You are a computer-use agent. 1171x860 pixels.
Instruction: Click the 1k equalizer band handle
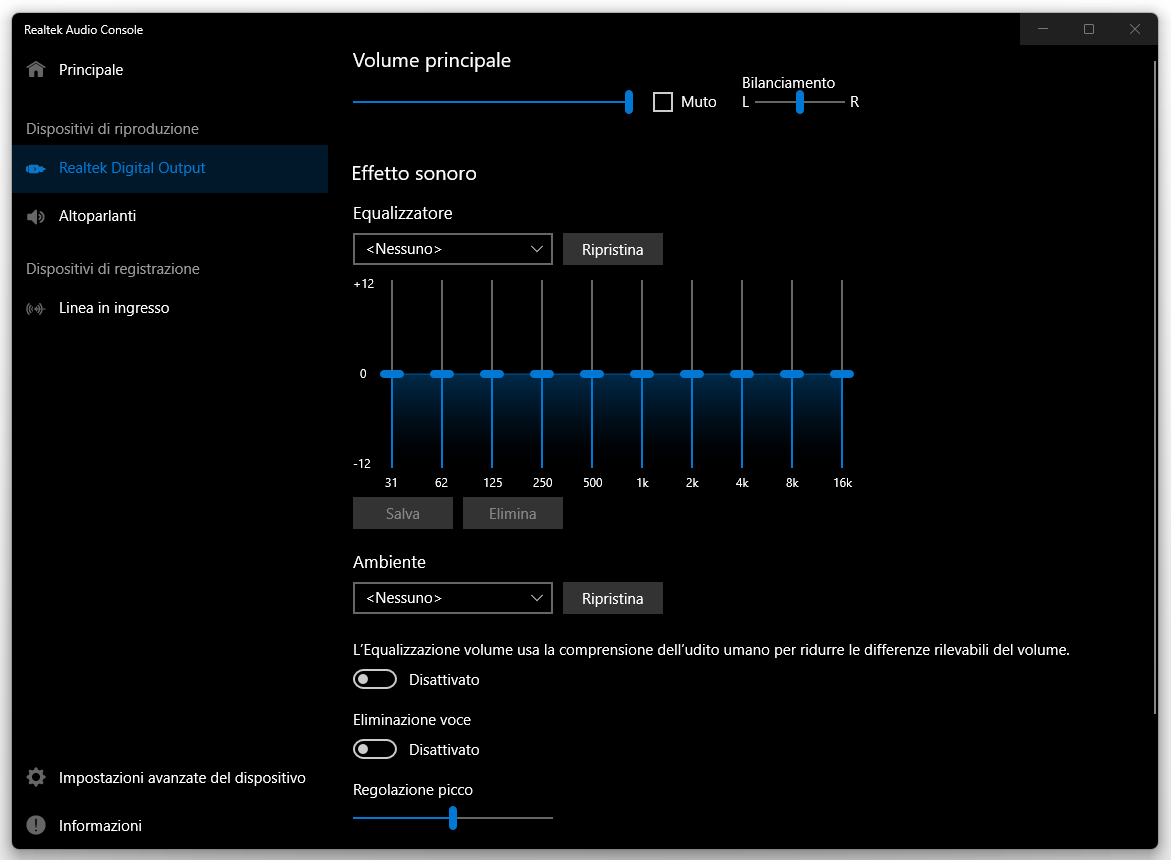[642, 374]
